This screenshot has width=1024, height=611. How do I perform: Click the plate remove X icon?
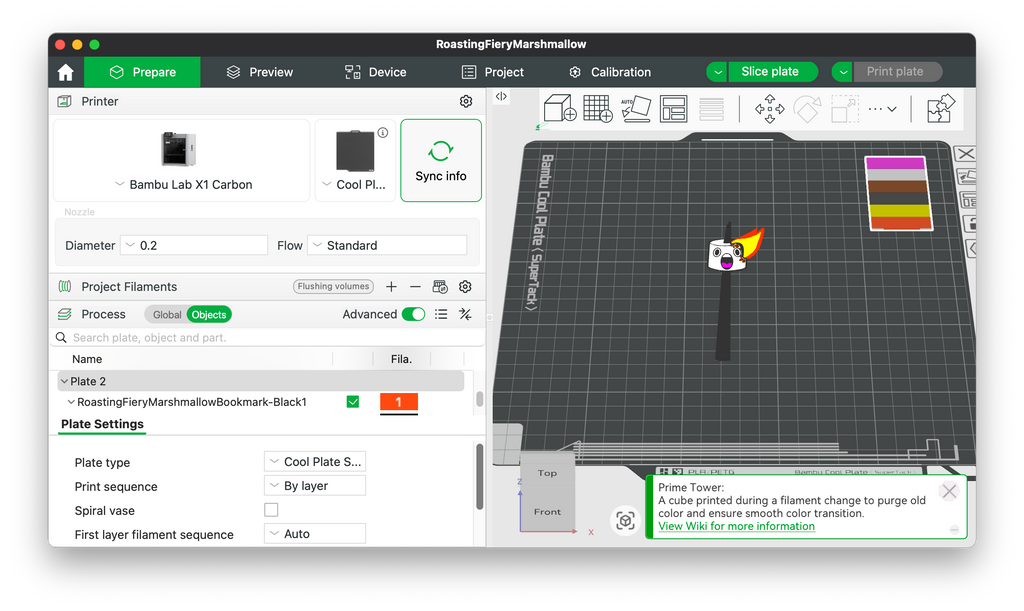(x=965, y=154)
